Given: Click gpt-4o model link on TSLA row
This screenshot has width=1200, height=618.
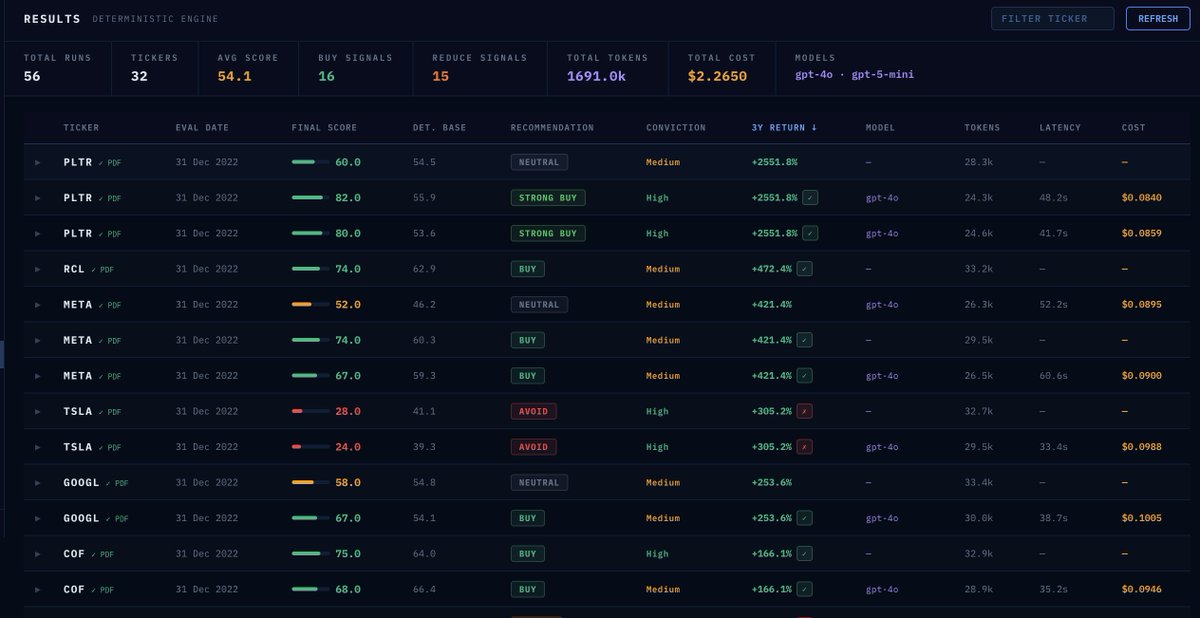Looking at the screenshot, I should click(x=882, y=447).
